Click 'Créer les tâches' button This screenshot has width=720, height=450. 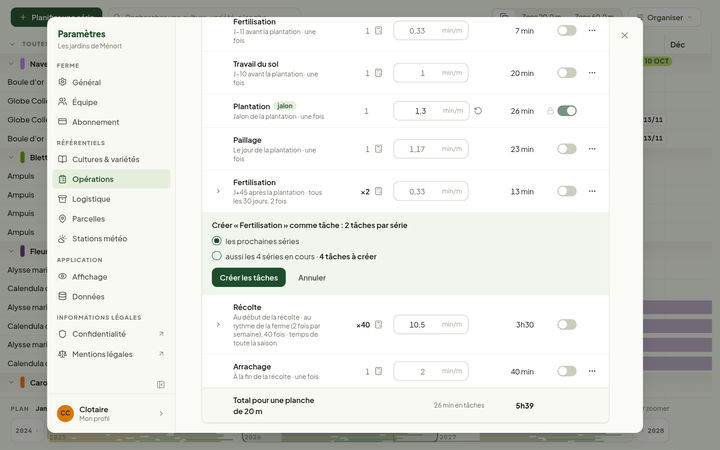(248, 277)
